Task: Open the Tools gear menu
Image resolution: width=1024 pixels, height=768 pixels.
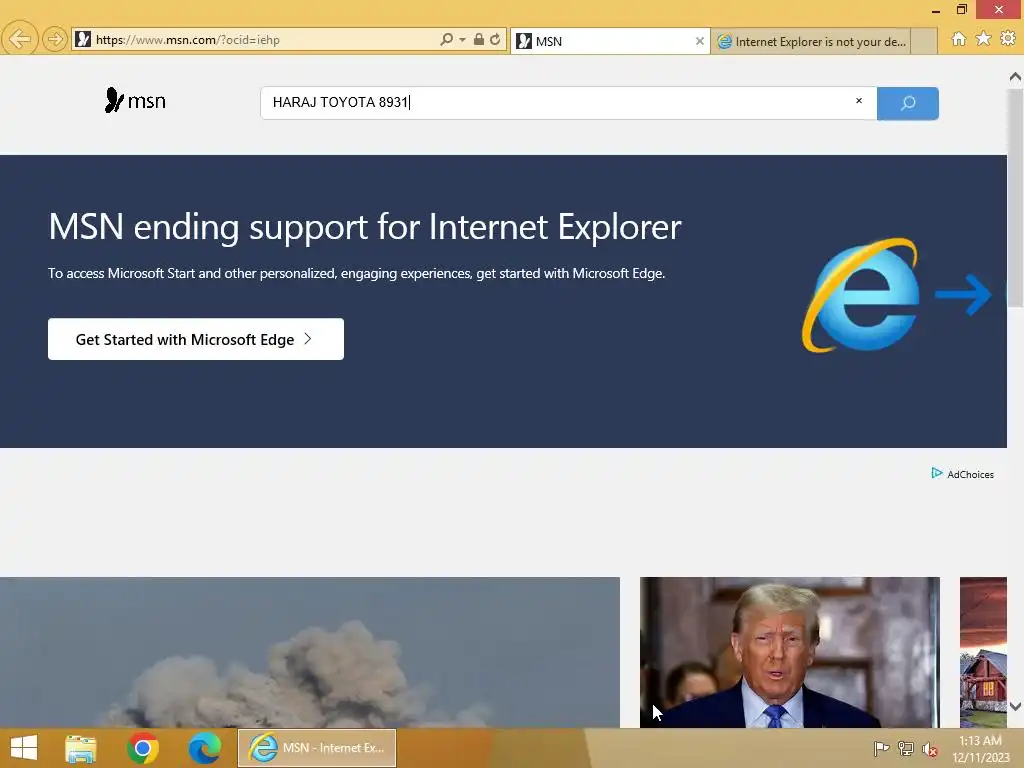Action: point(1008,39)
